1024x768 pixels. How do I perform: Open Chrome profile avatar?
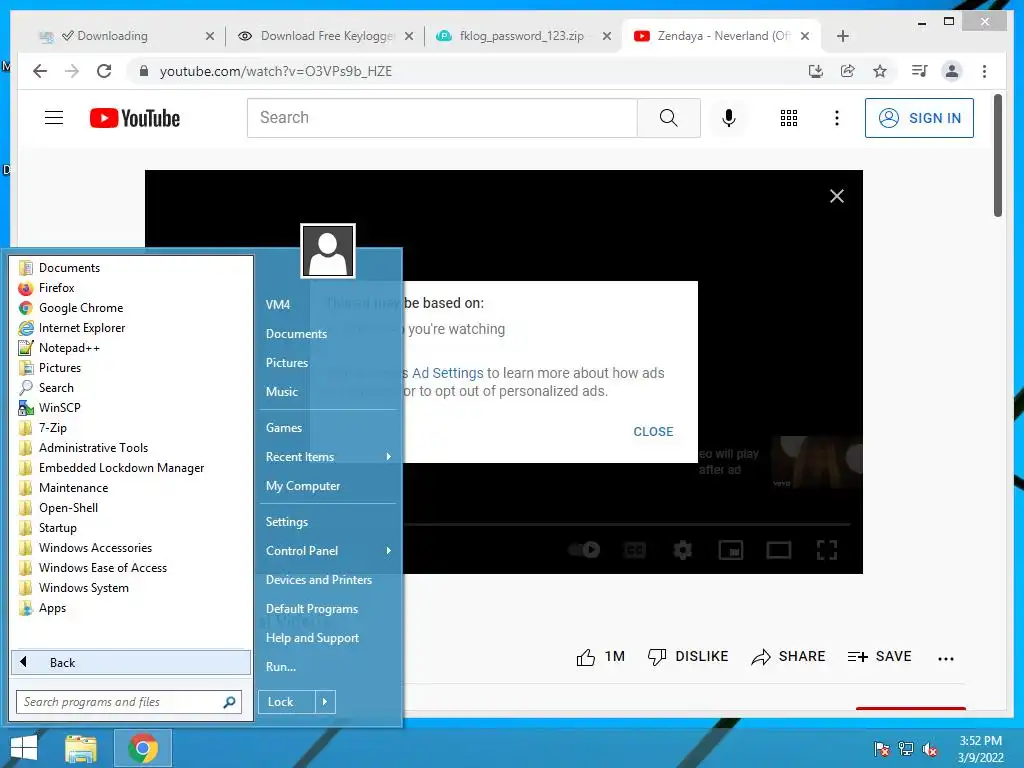952,71
